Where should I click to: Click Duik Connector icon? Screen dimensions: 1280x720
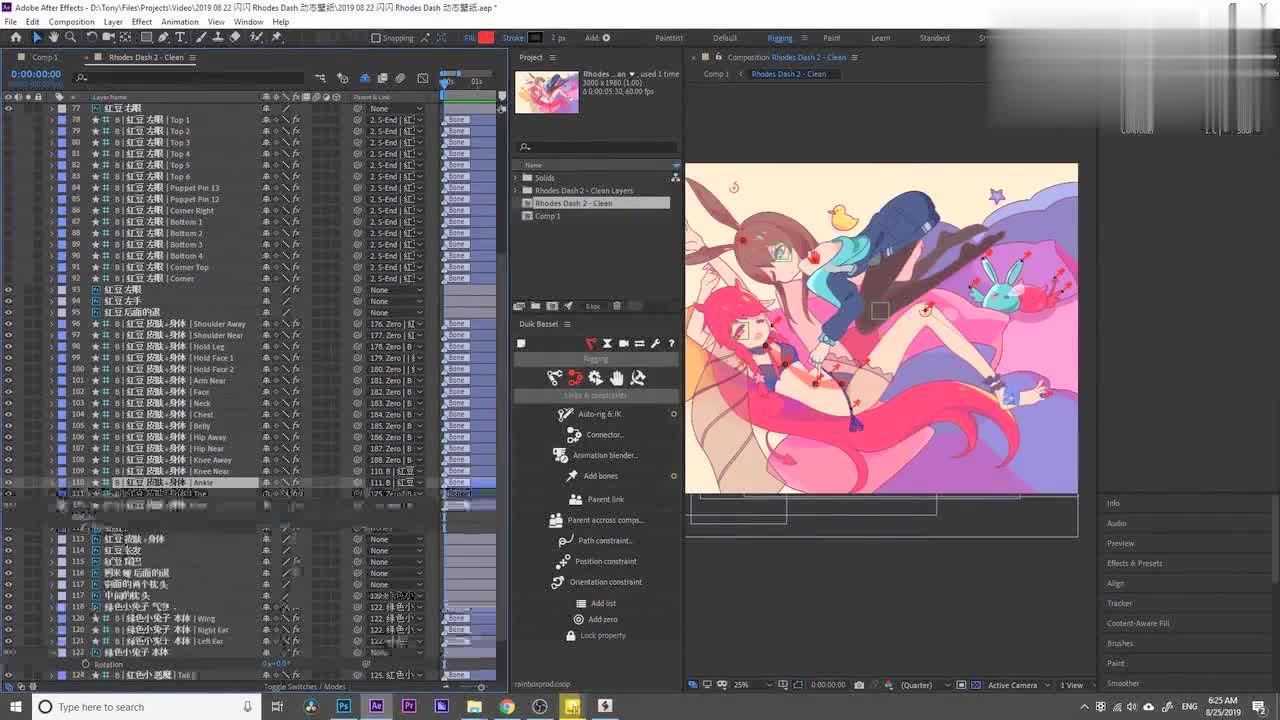click(574, 435)
